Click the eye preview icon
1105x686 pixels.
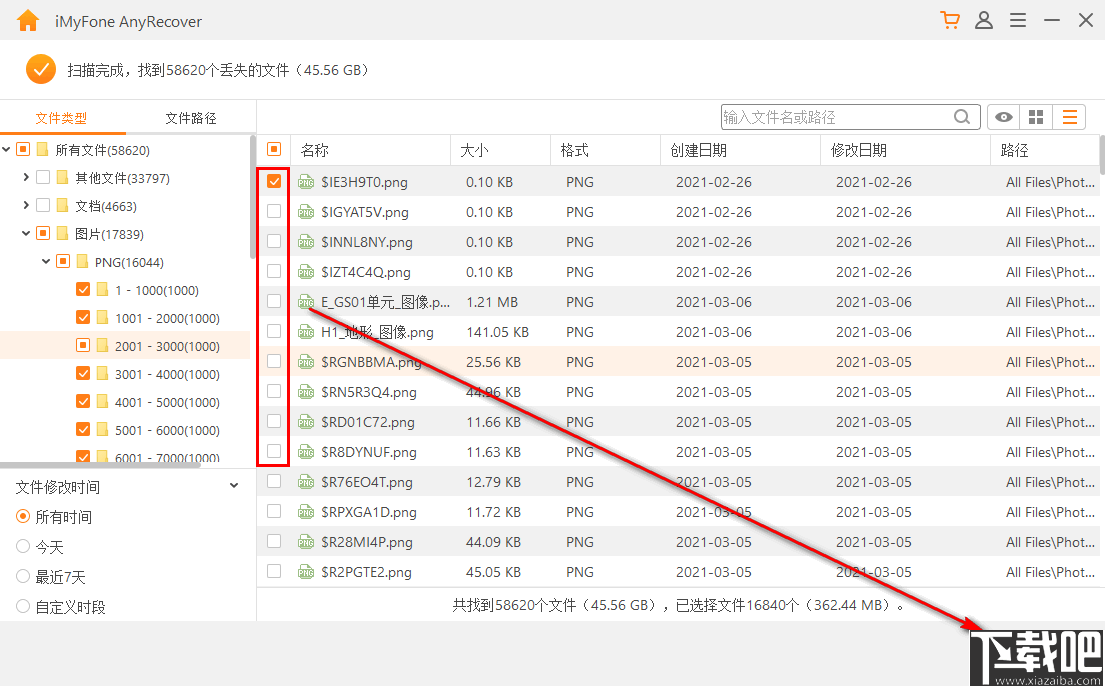[x=1003, y=117]
